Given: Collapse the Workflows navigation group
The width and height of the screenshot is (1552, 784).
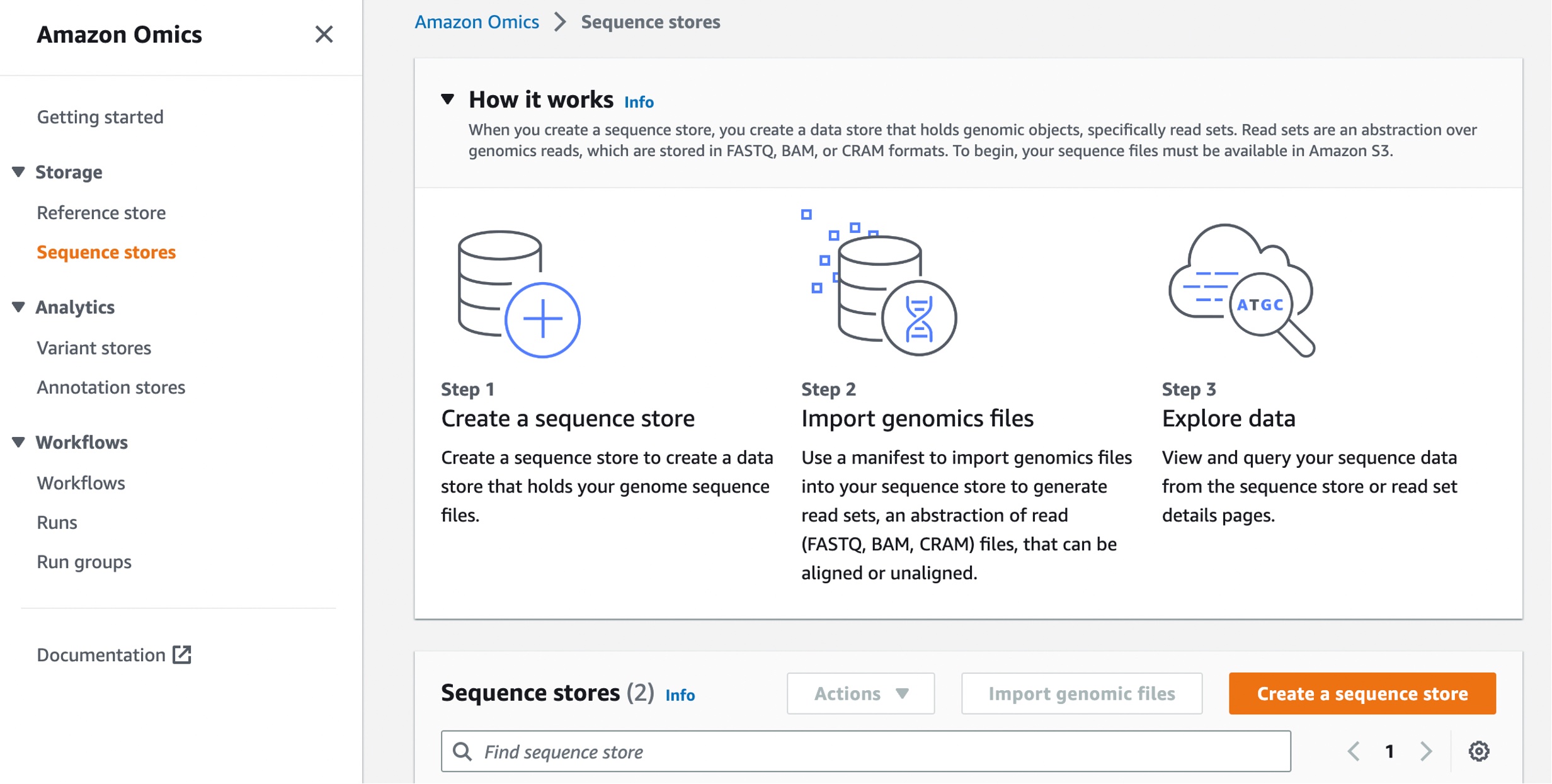Looking at the screenshot, I should pos(19,442).
